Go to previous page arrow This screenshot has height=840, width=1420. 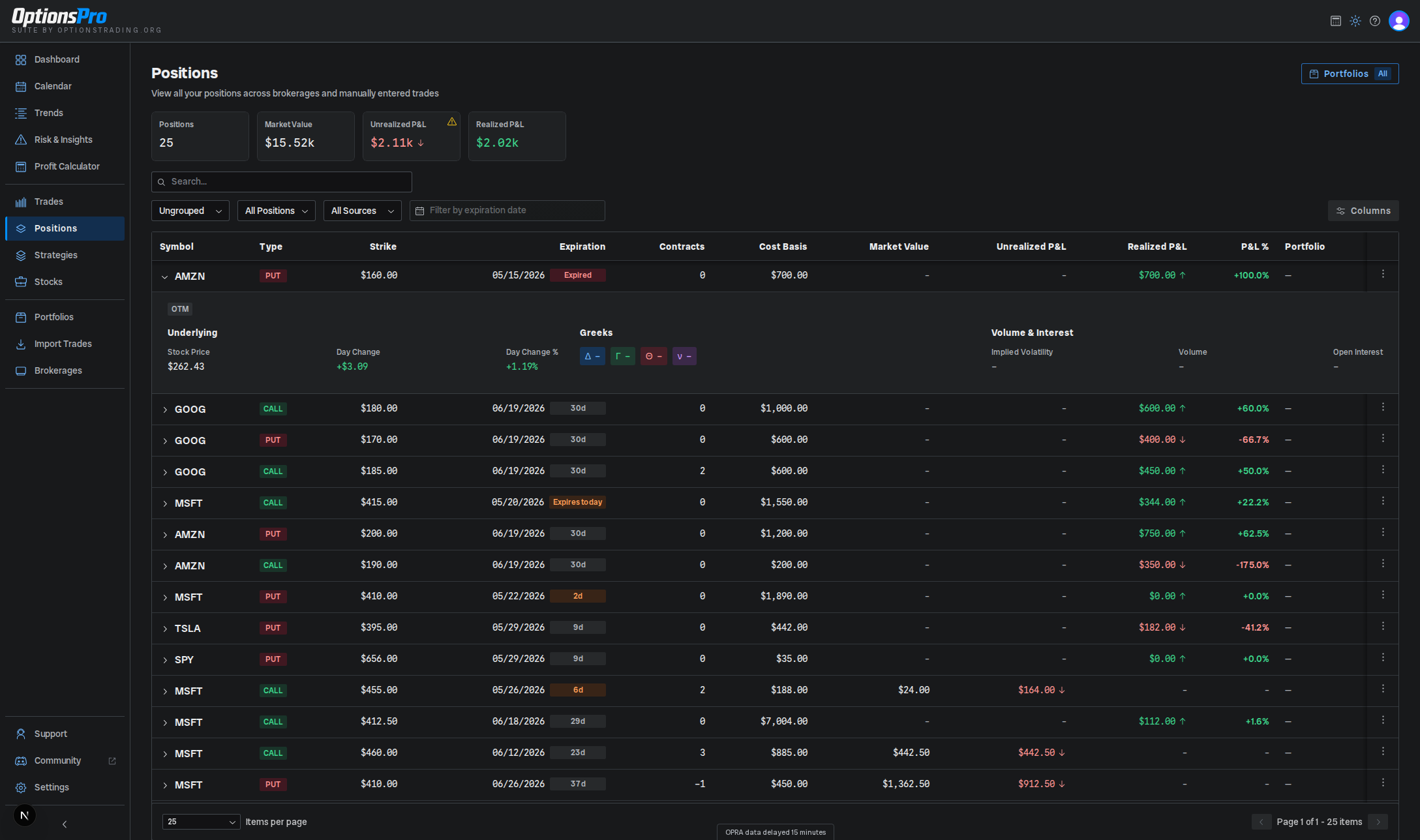(1261, 822)
